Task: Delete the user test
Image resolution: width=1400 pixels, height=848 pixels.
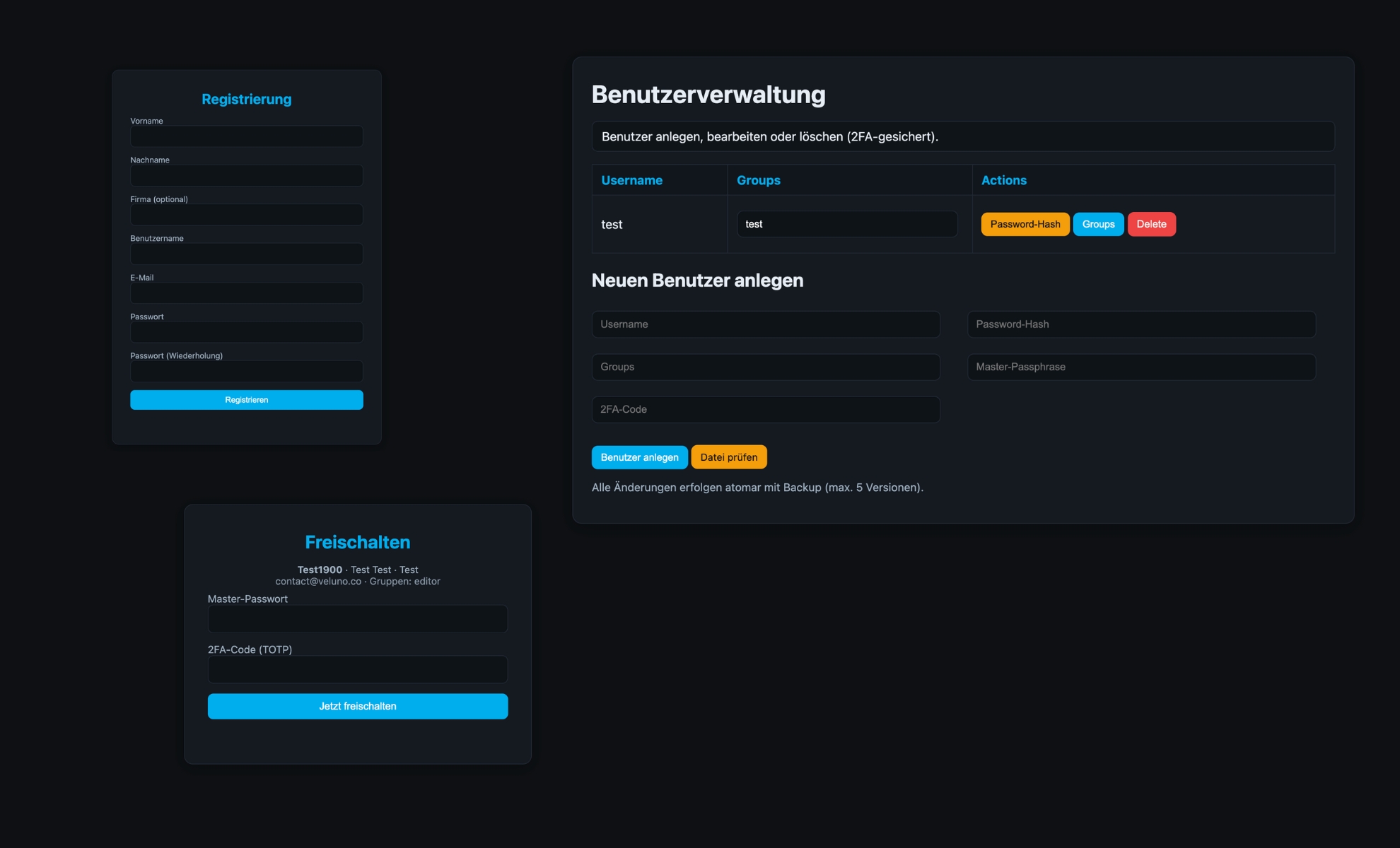Action: point(1151,224)
